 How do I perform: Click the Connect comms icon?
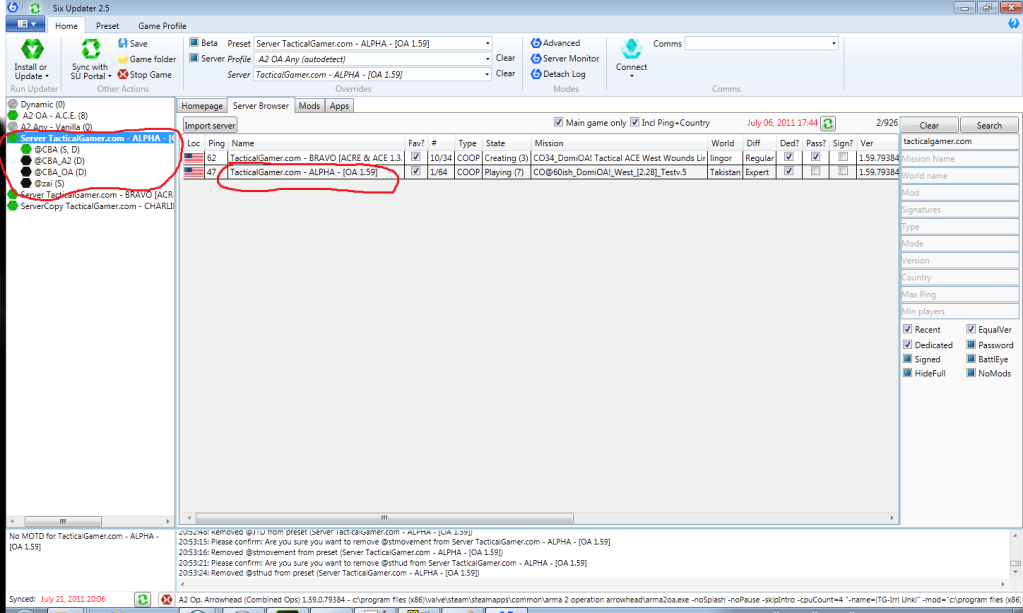pos(631,49)
